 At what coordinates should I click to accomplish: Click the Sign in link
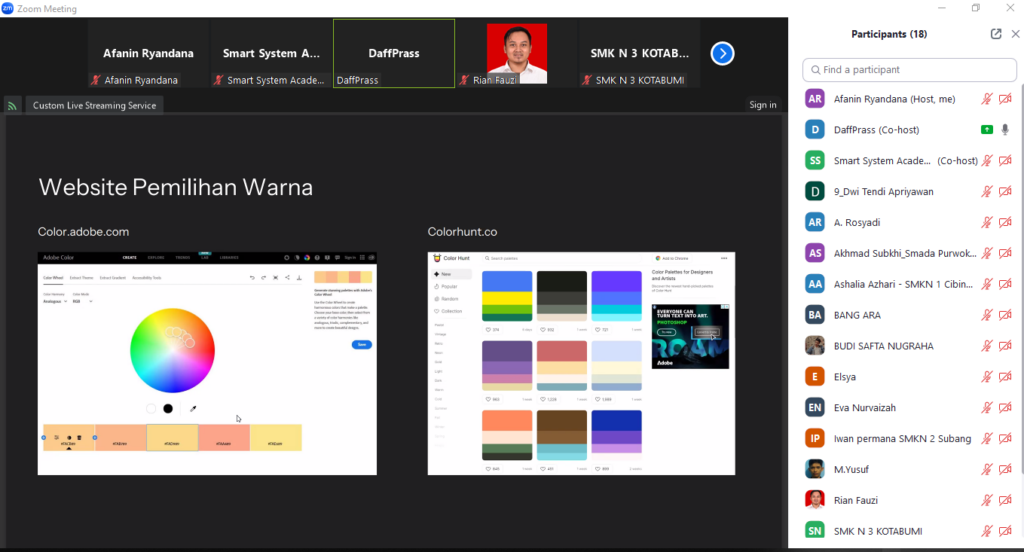click(763, 105)
